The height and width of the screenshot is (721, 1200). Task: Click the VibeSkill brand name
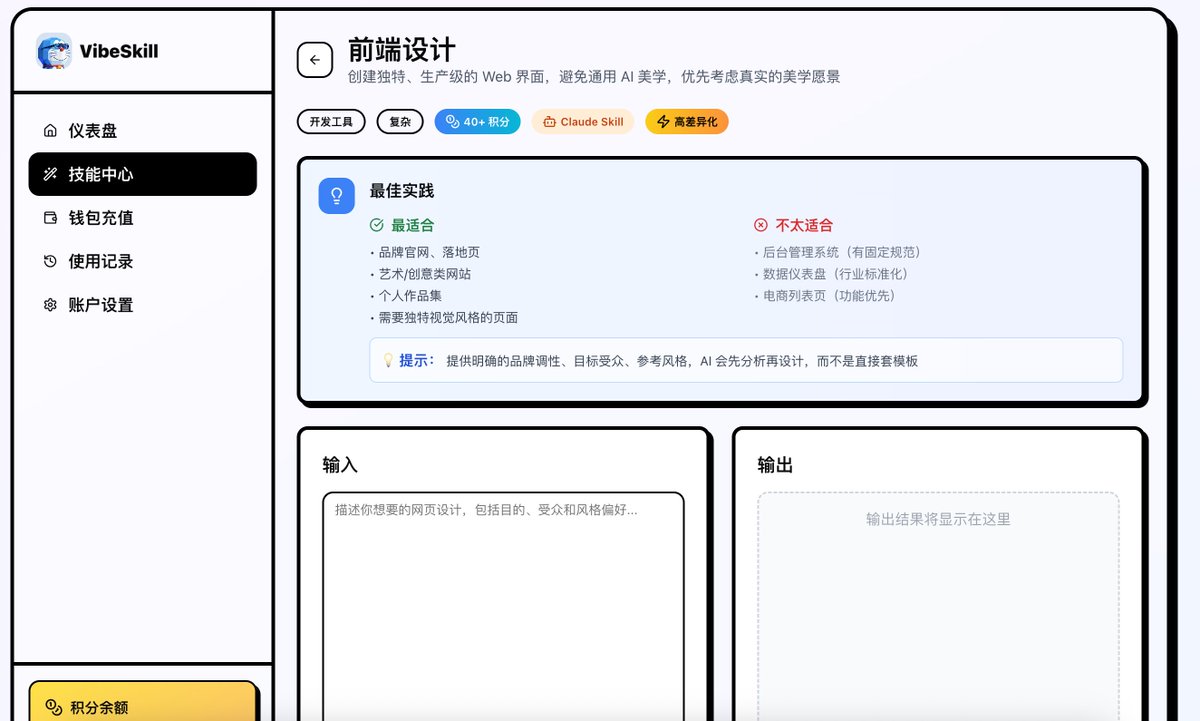(119, 52)
